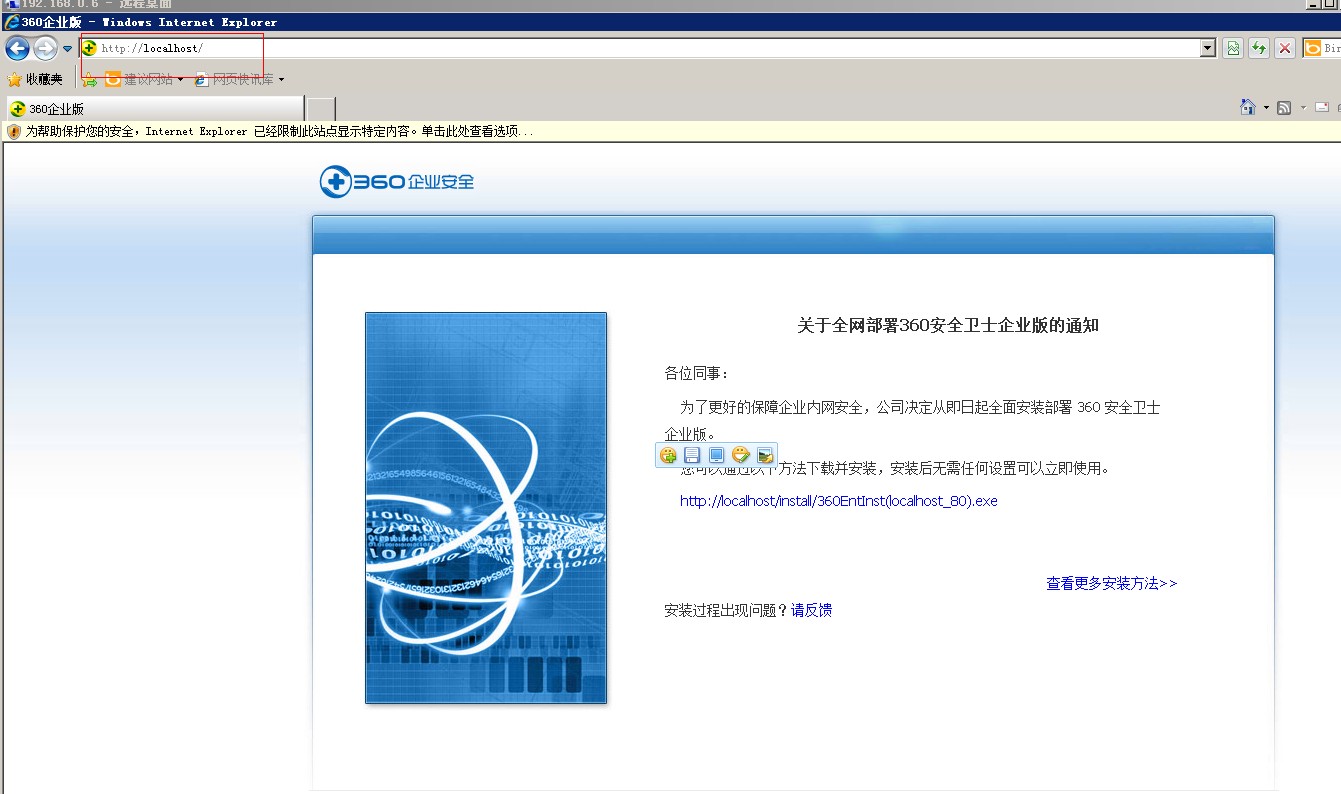Image resolution: width=1341 pixels, height=794 pixels.
Task: Click the blue digital globe banner image
Action: 486,508
